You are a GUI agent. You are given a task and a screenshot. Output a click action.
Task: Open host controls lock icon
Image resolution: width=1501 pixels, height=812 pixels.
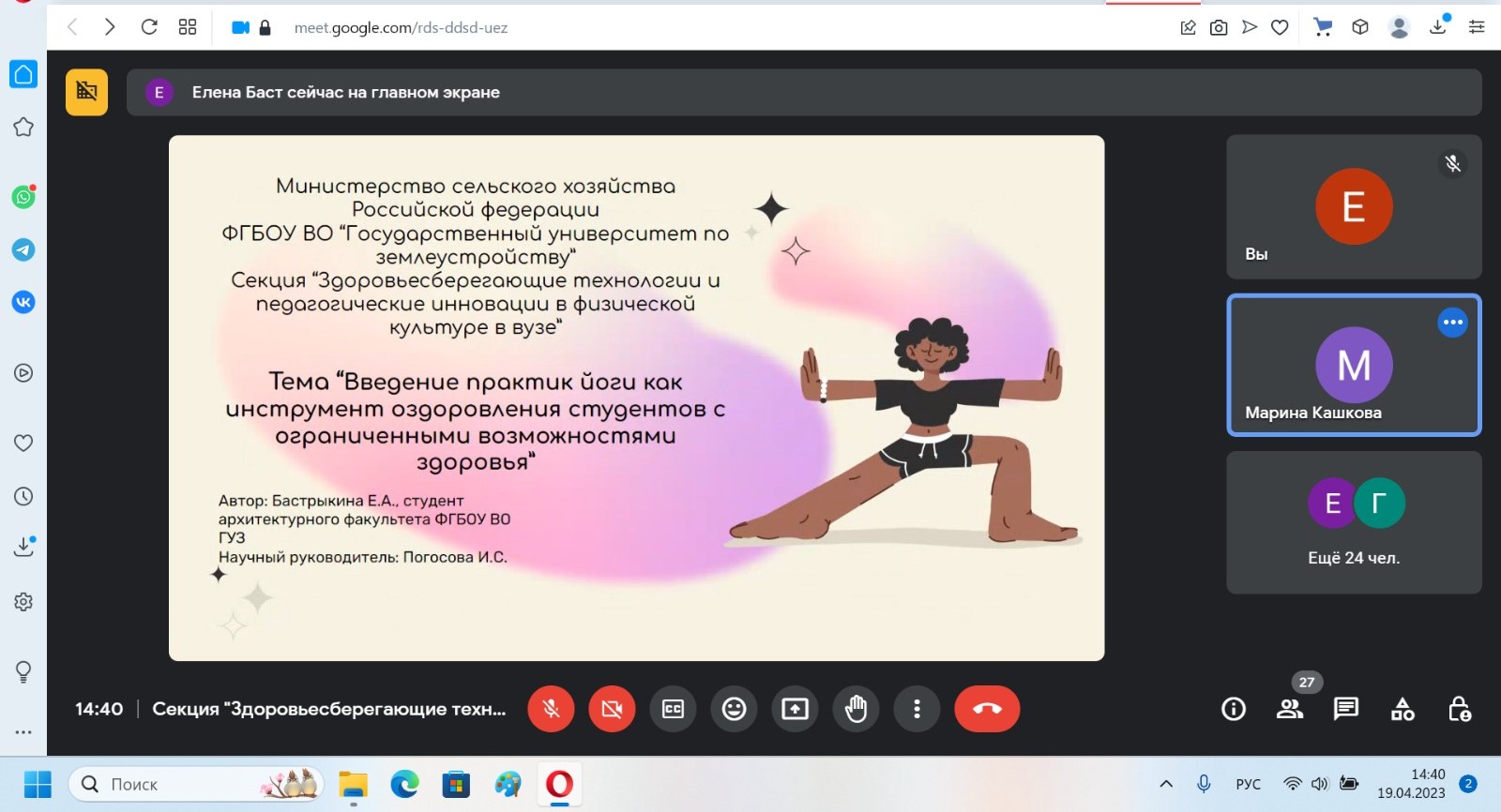1459,709
